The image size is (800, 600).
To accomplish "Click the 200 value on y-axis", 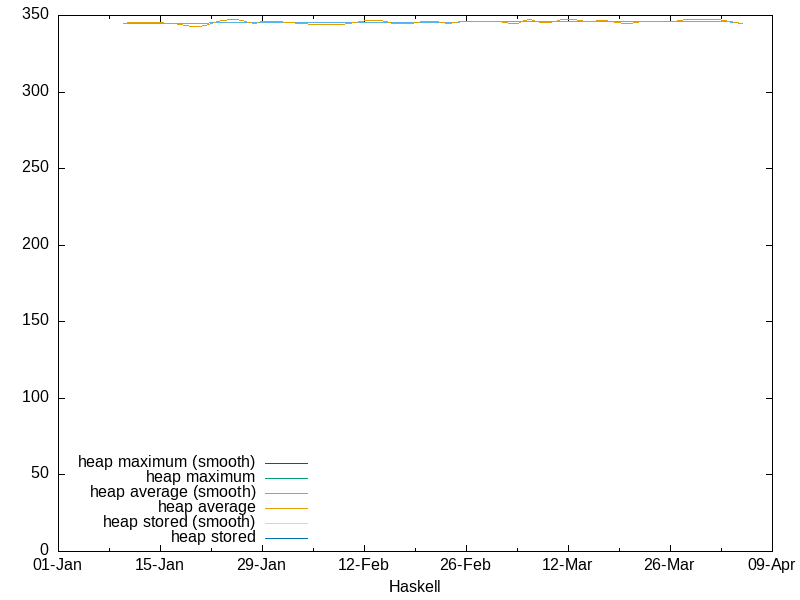I will (x=35, y=245).
